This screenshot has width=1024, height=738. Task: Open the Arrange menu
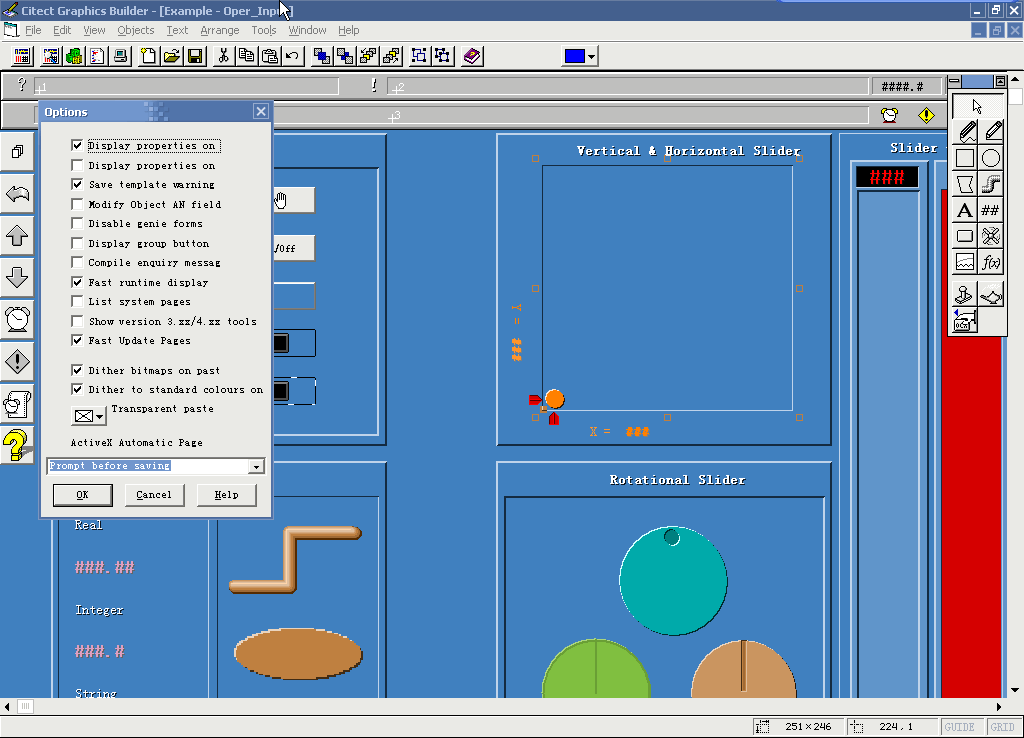(219, 30)
